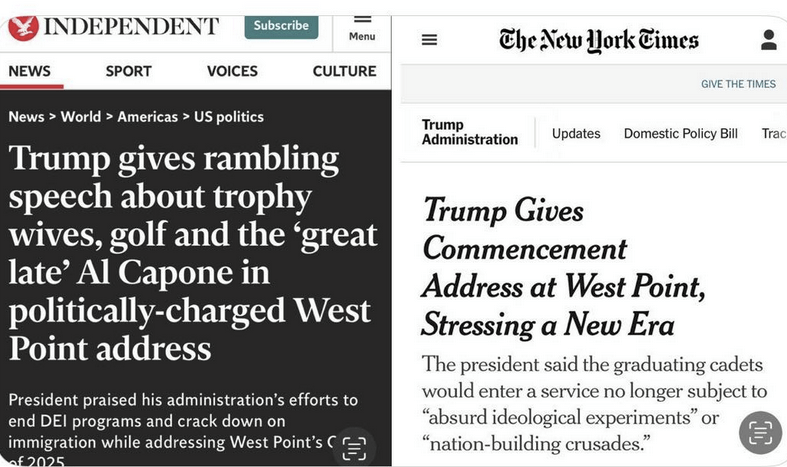Open the Trump Administration section label
787x467 pixels.
tap(469, 132)
